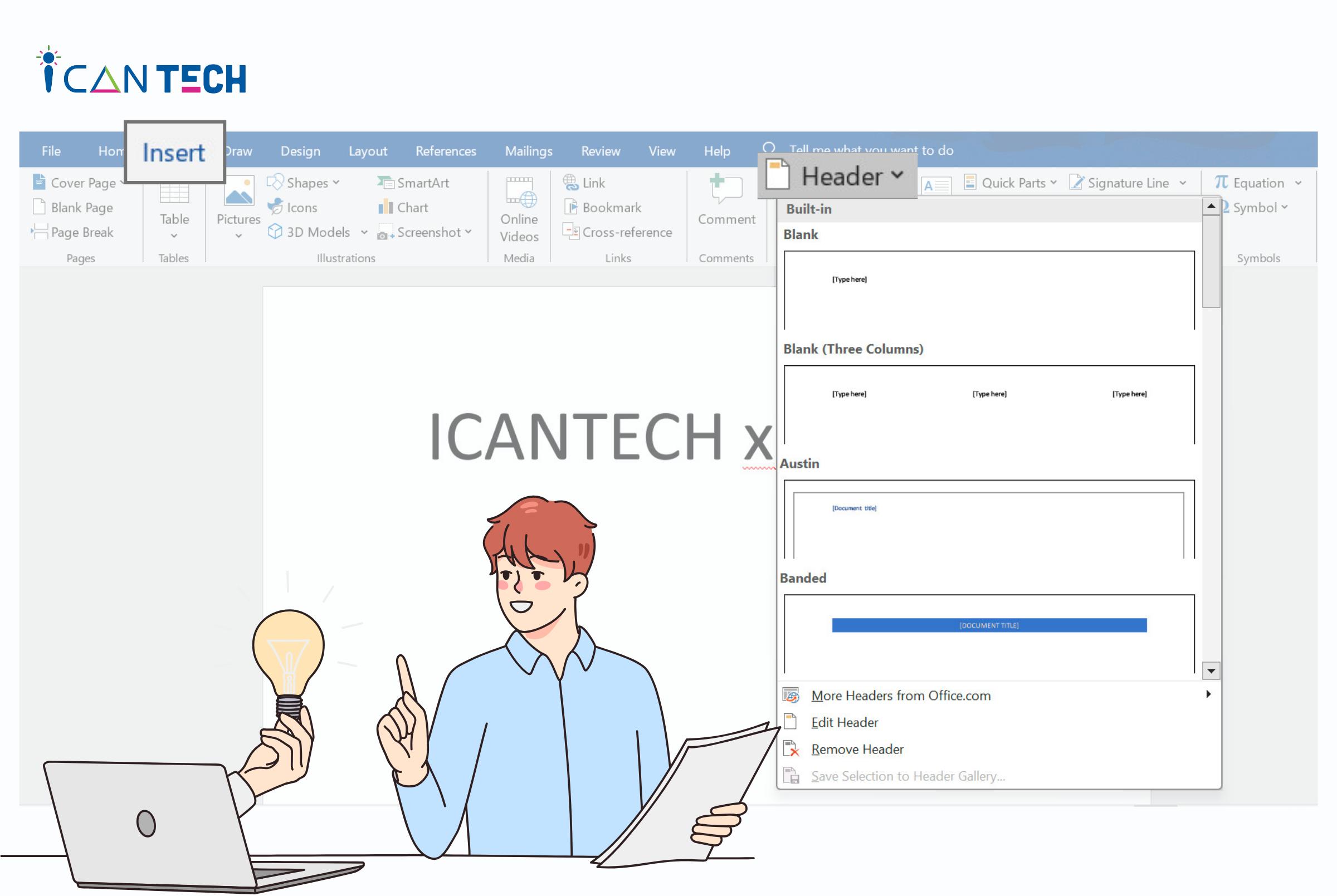Click the Remove Header icon
1337x896 pixels.
791,748
